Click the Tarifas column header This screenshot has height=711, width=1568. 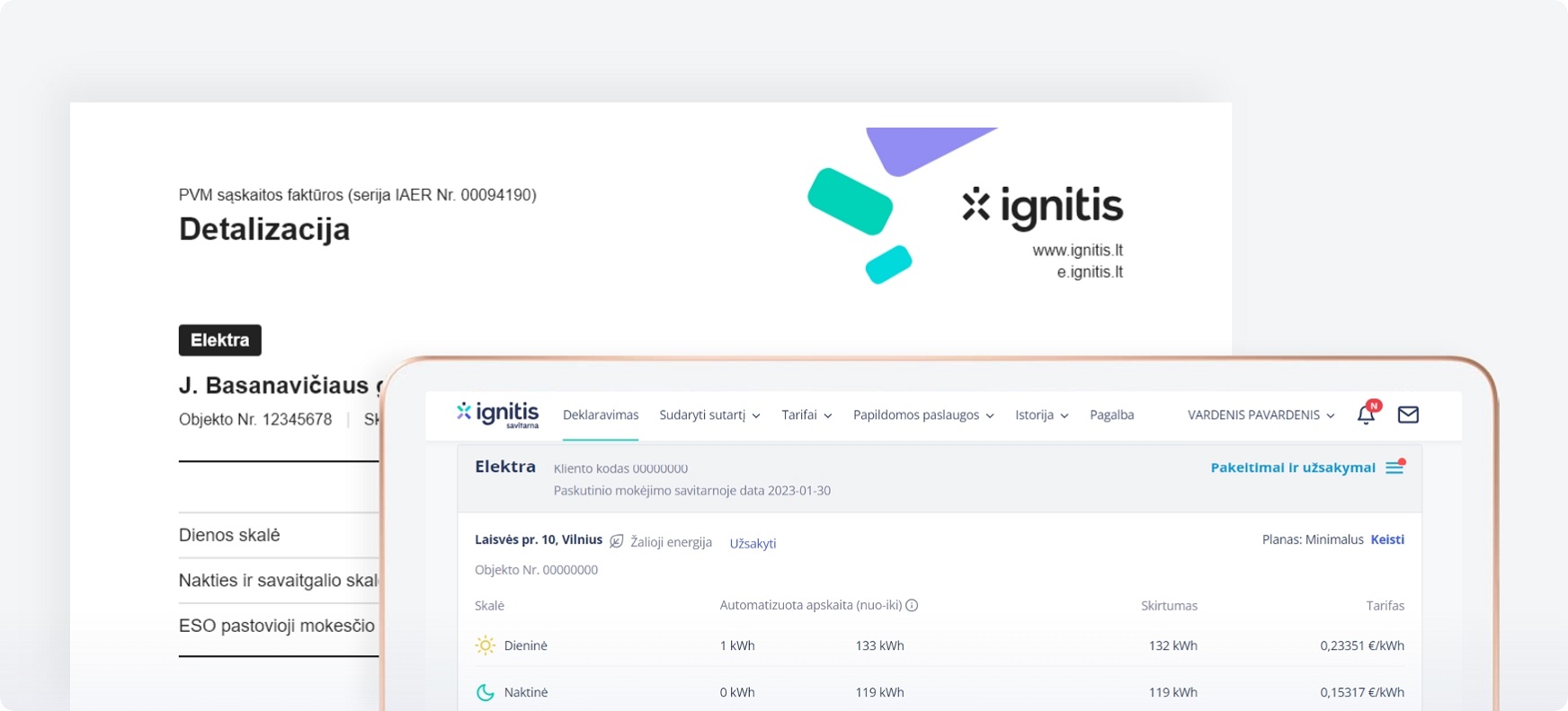[x=1385, y=606]
